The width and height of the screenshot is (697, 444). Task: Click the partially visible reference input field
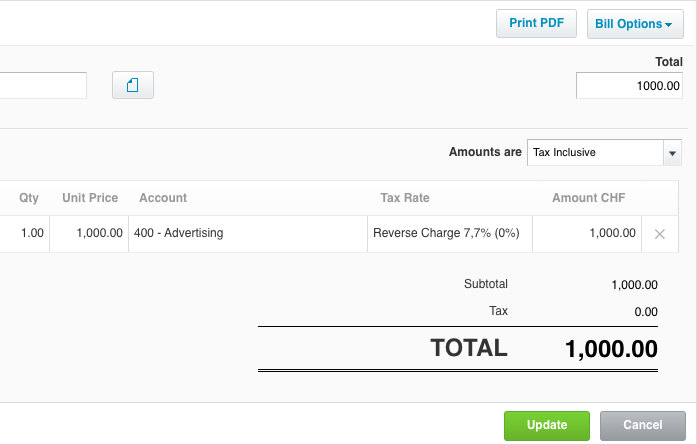pos(43,85)
